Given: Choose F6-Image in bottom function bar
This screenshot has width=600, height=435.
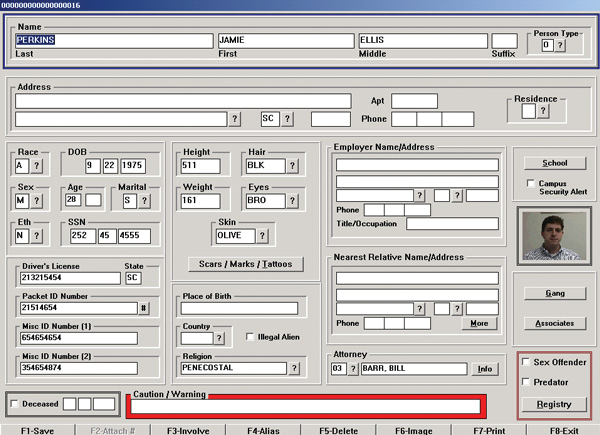Looking at the screenshot, I should (x=413, y=430).
